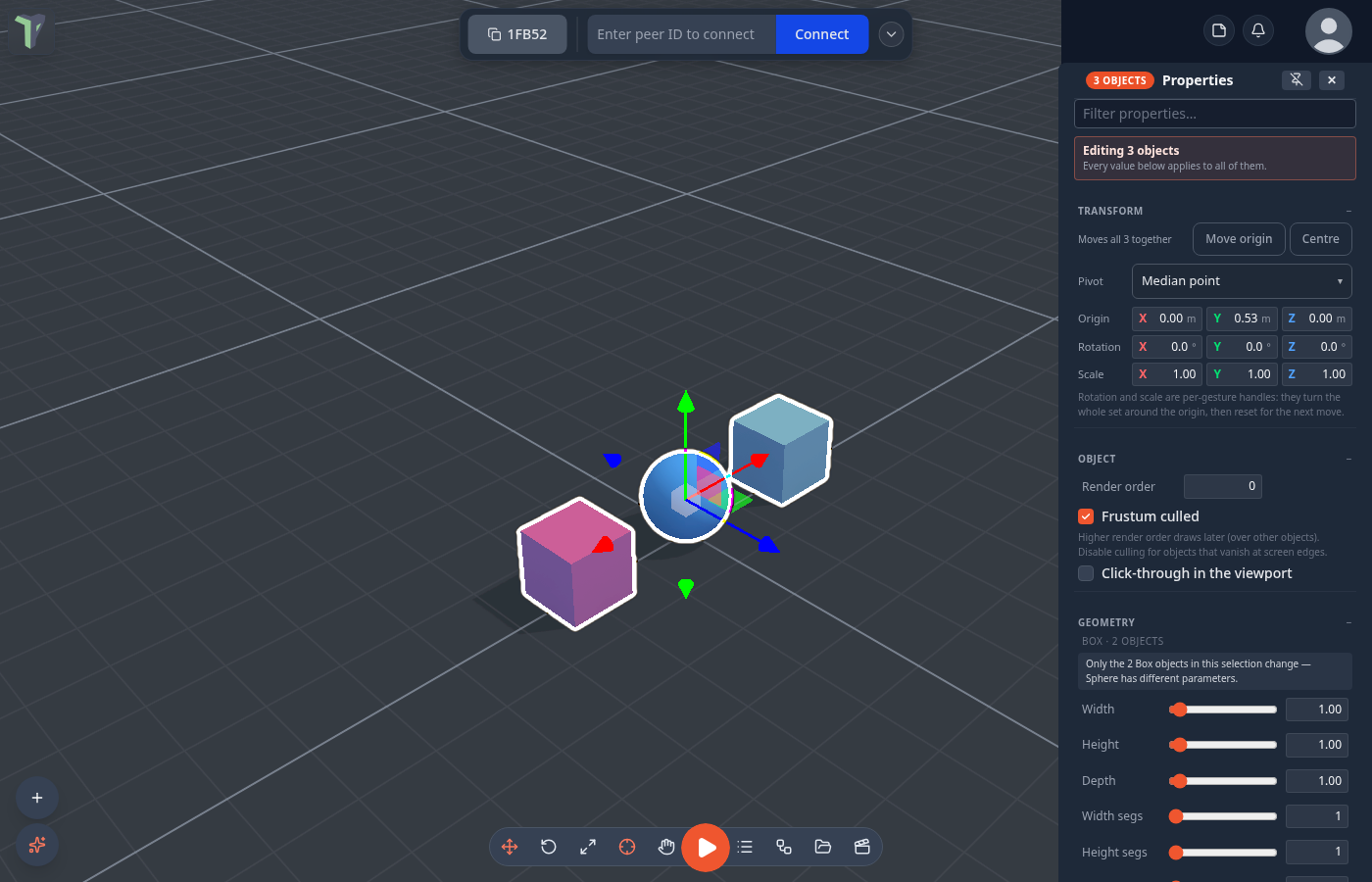
Task: Open the folder assets icon in toolbar
Action: [x=823, y=847]
